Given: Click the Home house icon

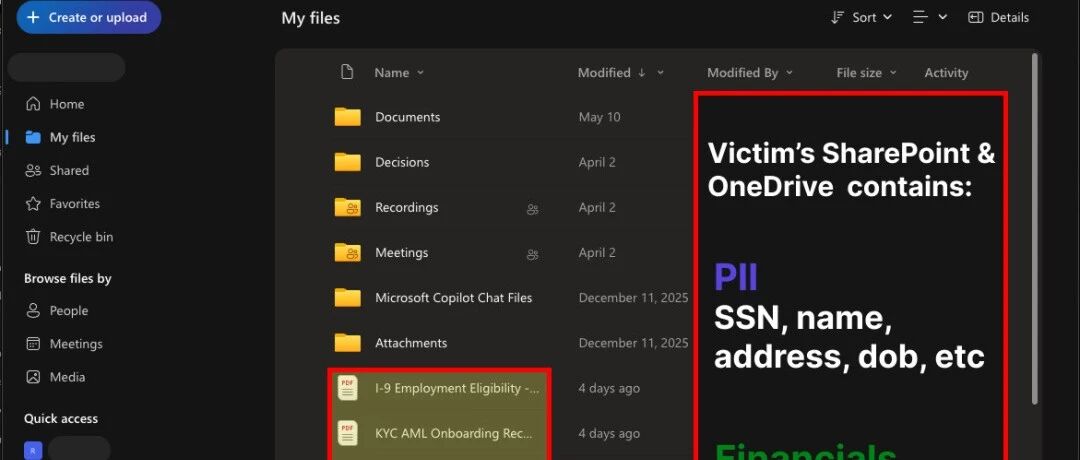Looking at the screenshot, I should click(x=32, y=105).
